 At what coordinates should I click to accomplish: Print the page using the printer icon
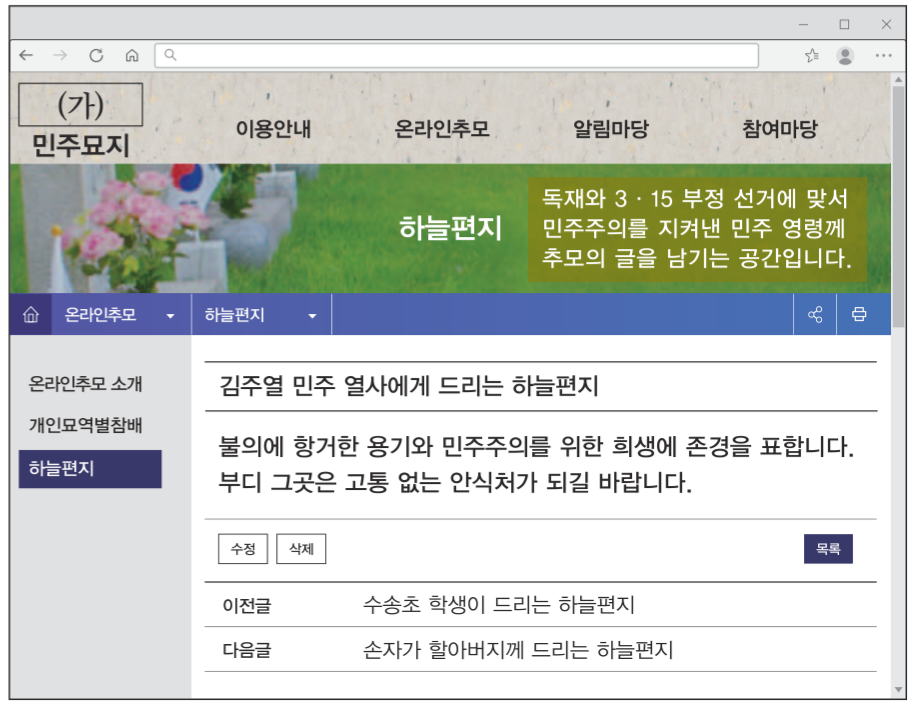pyautogui.click(x=858, y=315)
